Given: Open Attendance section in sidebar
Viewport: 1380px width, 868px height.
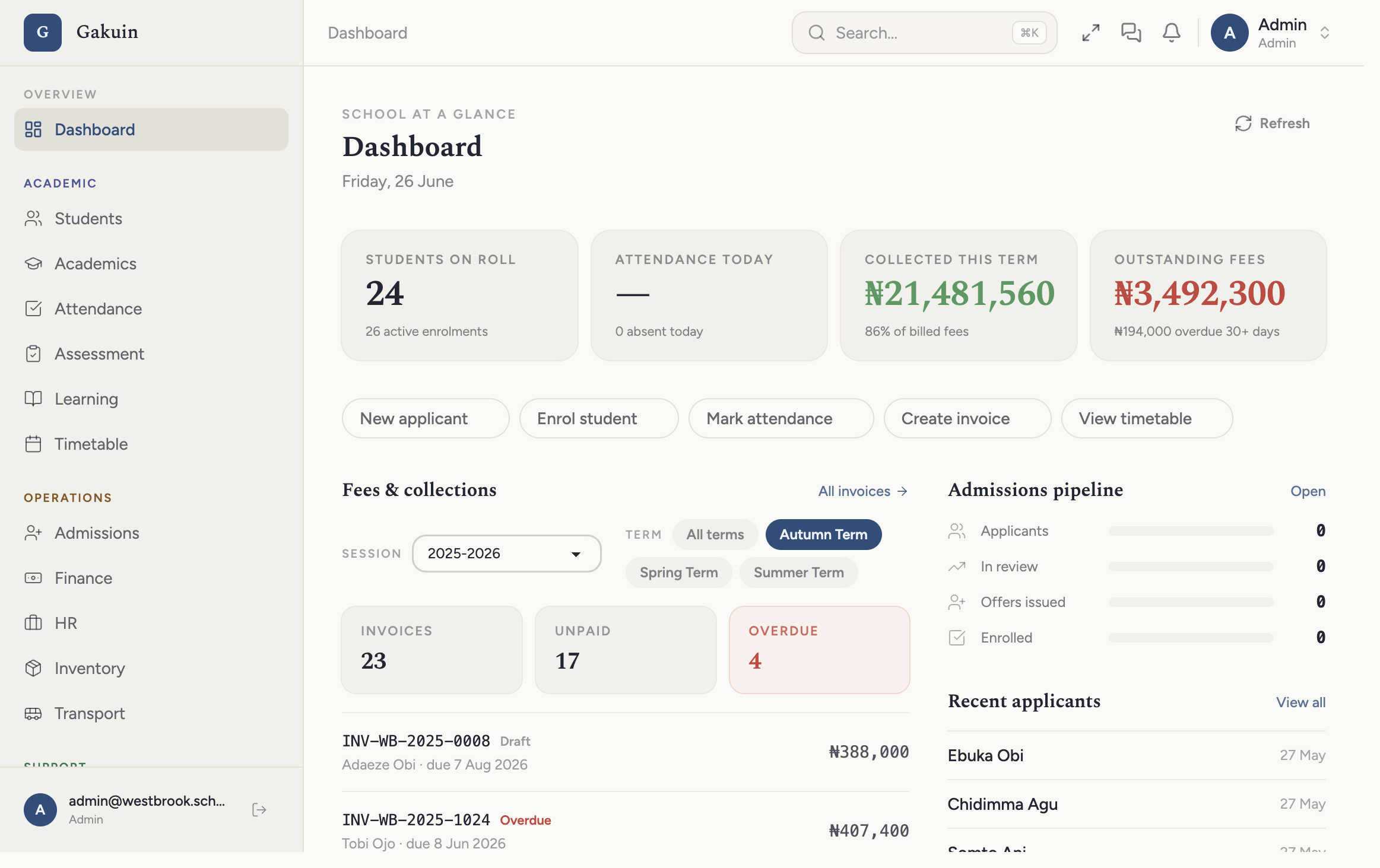Looking at the screenshot, I should point(151,309).
